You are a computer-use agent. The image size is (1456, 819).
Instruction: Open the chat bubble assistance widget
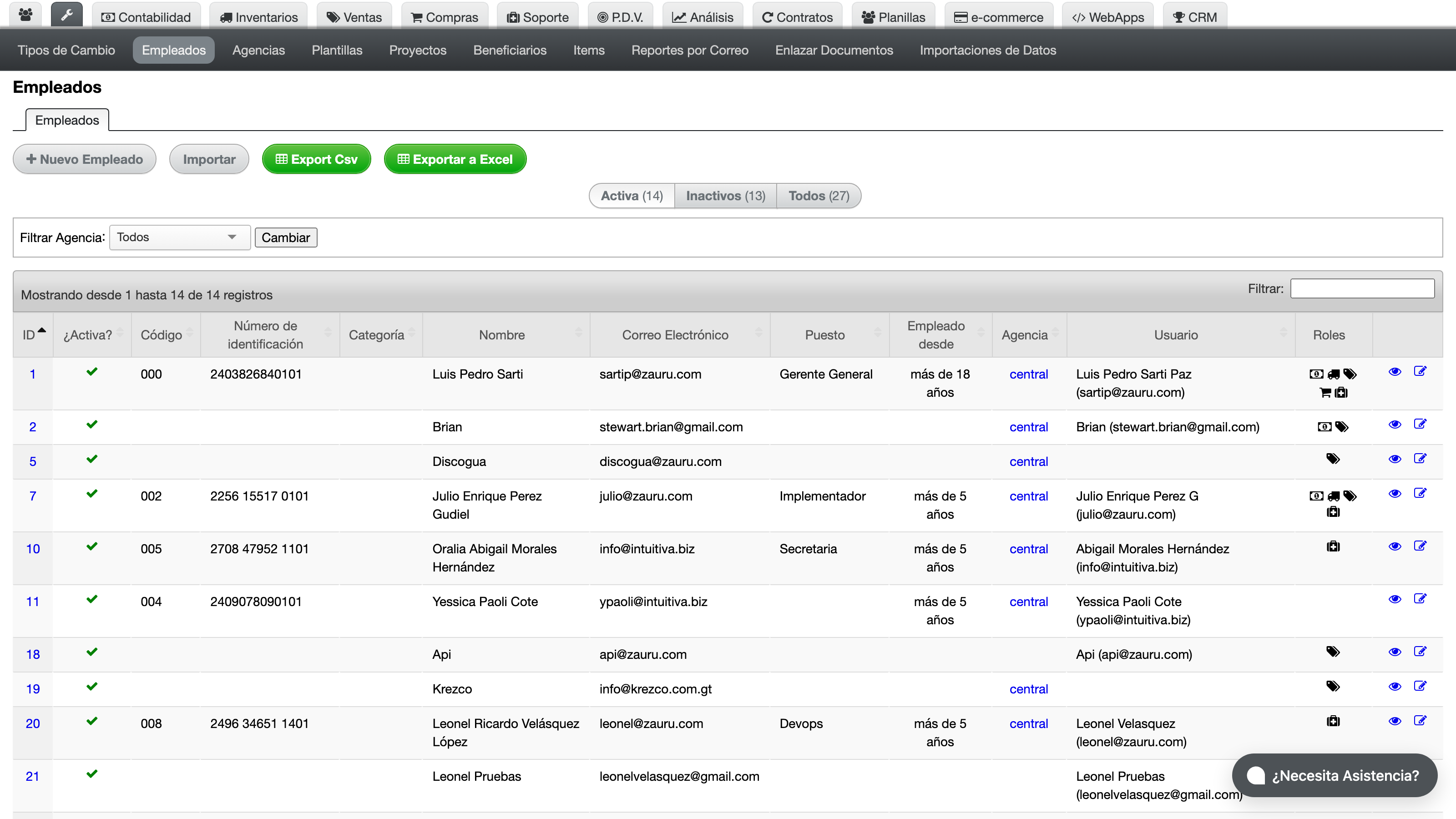coord(1335,775)
